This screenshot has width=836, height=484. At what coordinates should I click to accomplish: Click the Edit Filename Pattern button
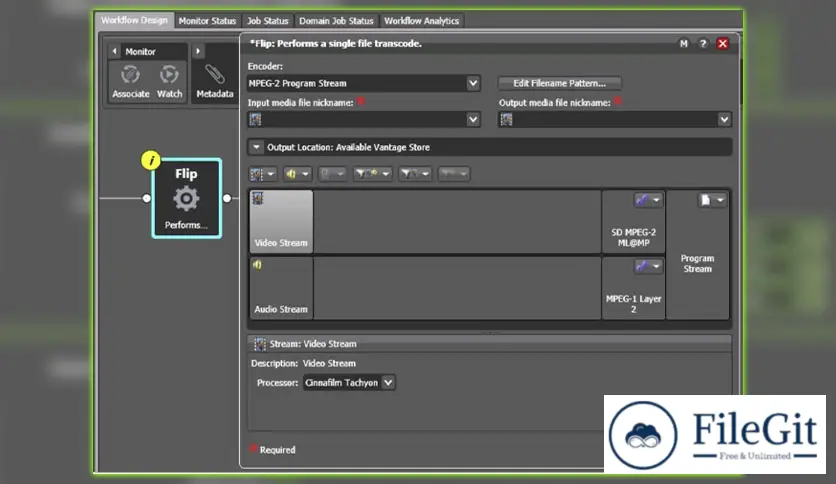tap(559, 83)
